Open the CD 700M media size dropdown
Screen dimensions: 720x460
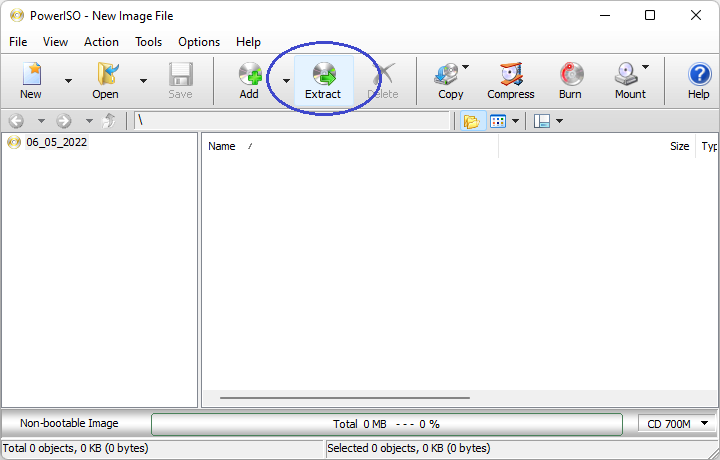(677, 424)
